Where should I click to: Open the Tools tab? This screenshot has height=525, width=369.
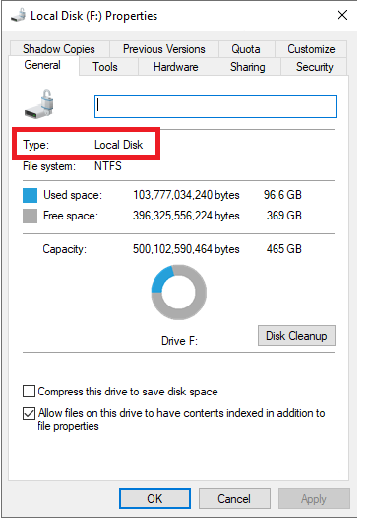pyautogui.click(x=105, y=67)
